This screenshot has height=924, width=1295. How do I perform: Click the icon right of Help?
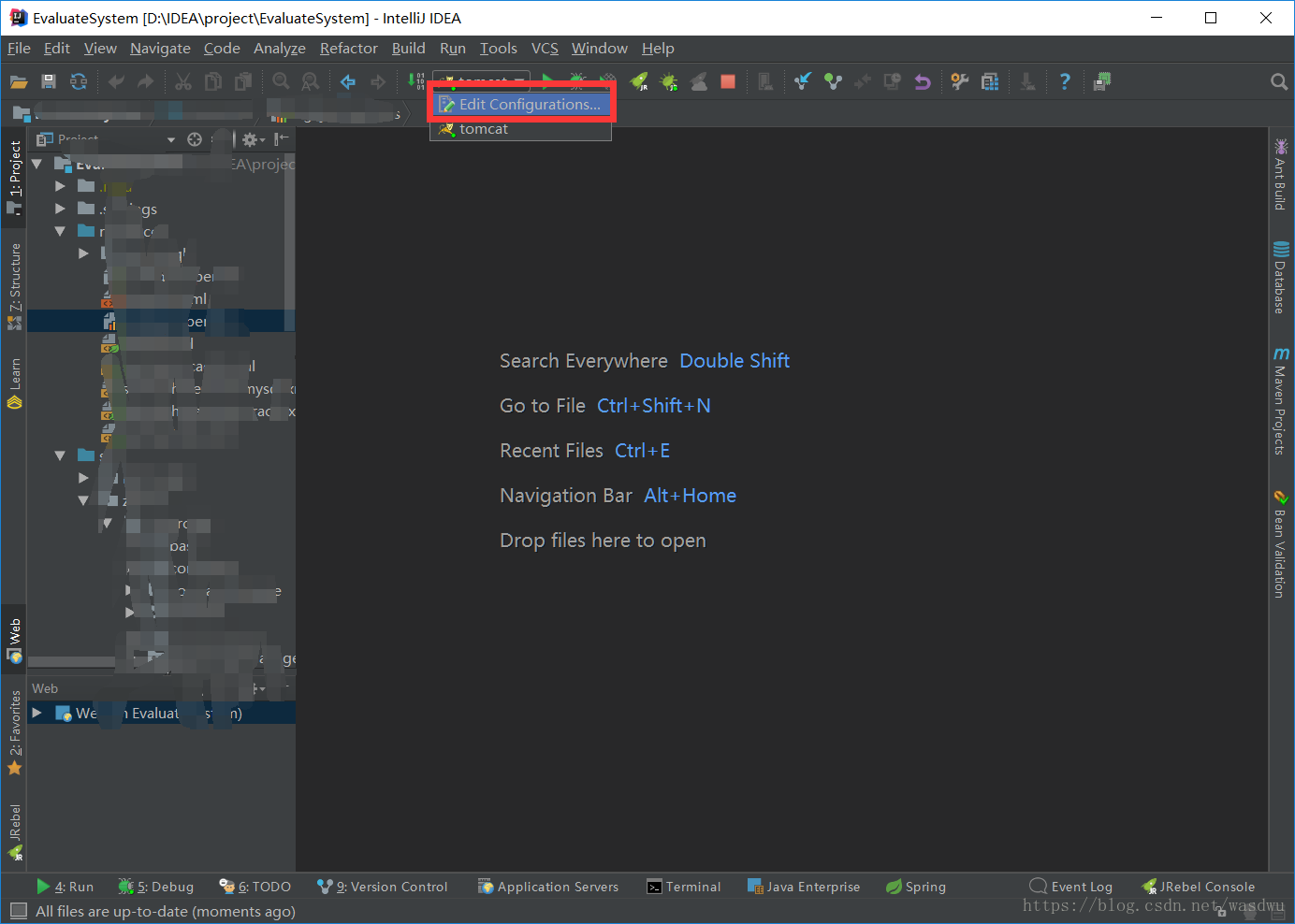tap(1102, 82)
